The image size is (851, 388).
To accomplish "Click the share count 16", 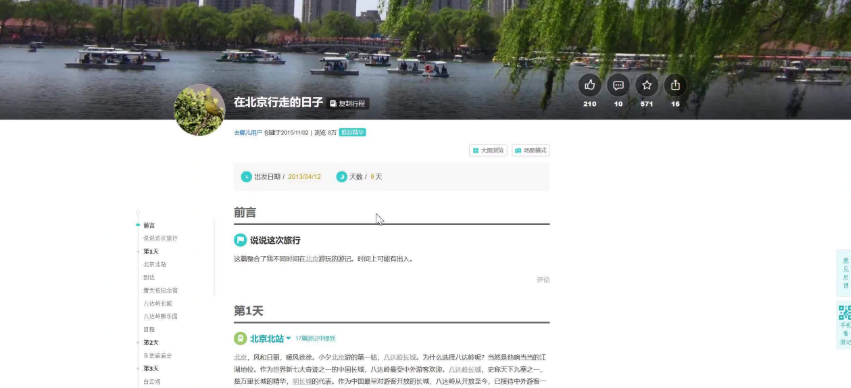I will 675,104.
